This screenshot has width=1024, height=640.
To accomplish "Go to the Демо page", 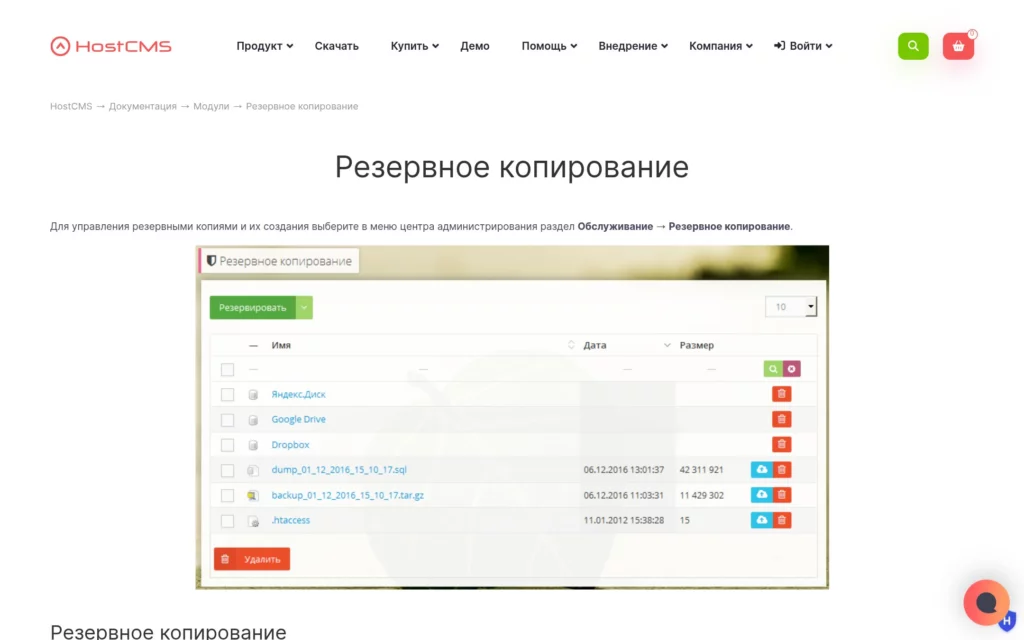I will click(475, 46).
